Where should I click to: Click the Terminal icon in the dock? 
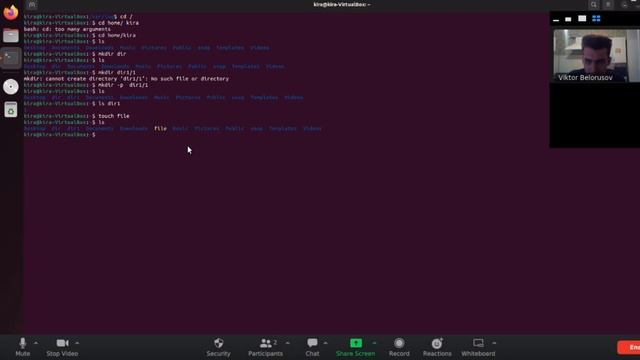tap(11, 58)
